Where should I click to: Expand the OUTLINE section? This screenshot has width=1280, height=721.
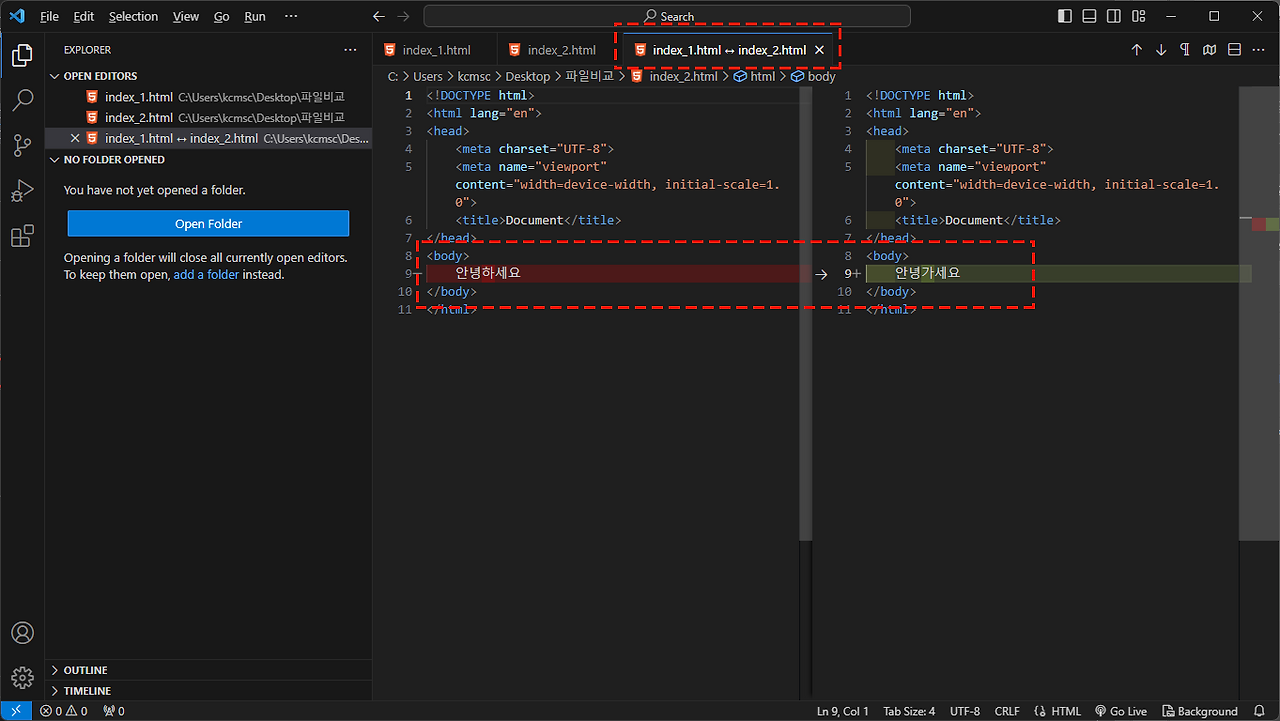pos(84,669)
